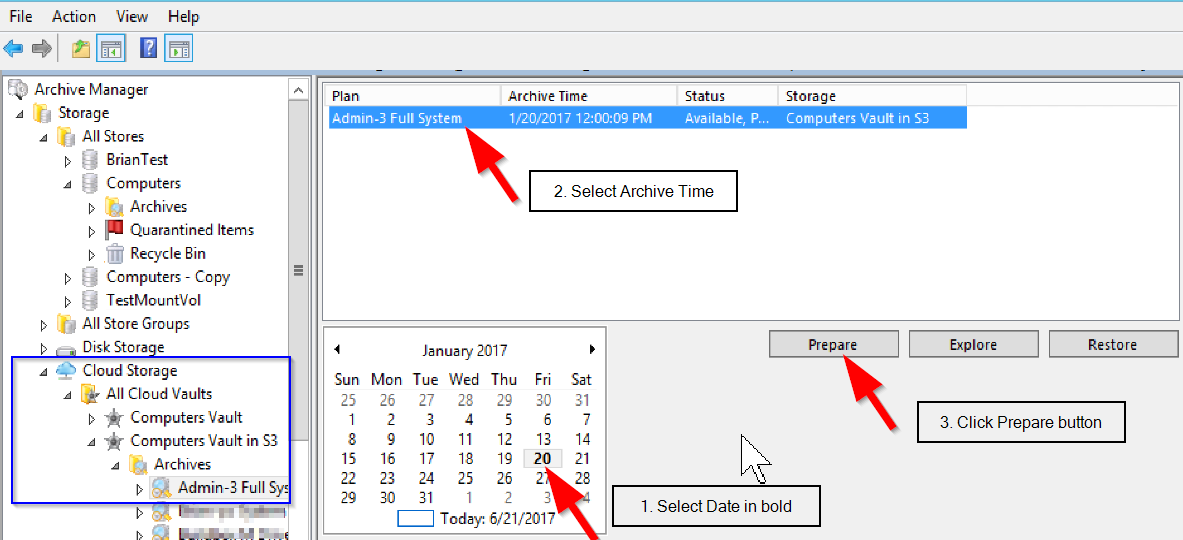
Task: Toggle the Show/Hide Action Pane icon
Action: (179, 50)
